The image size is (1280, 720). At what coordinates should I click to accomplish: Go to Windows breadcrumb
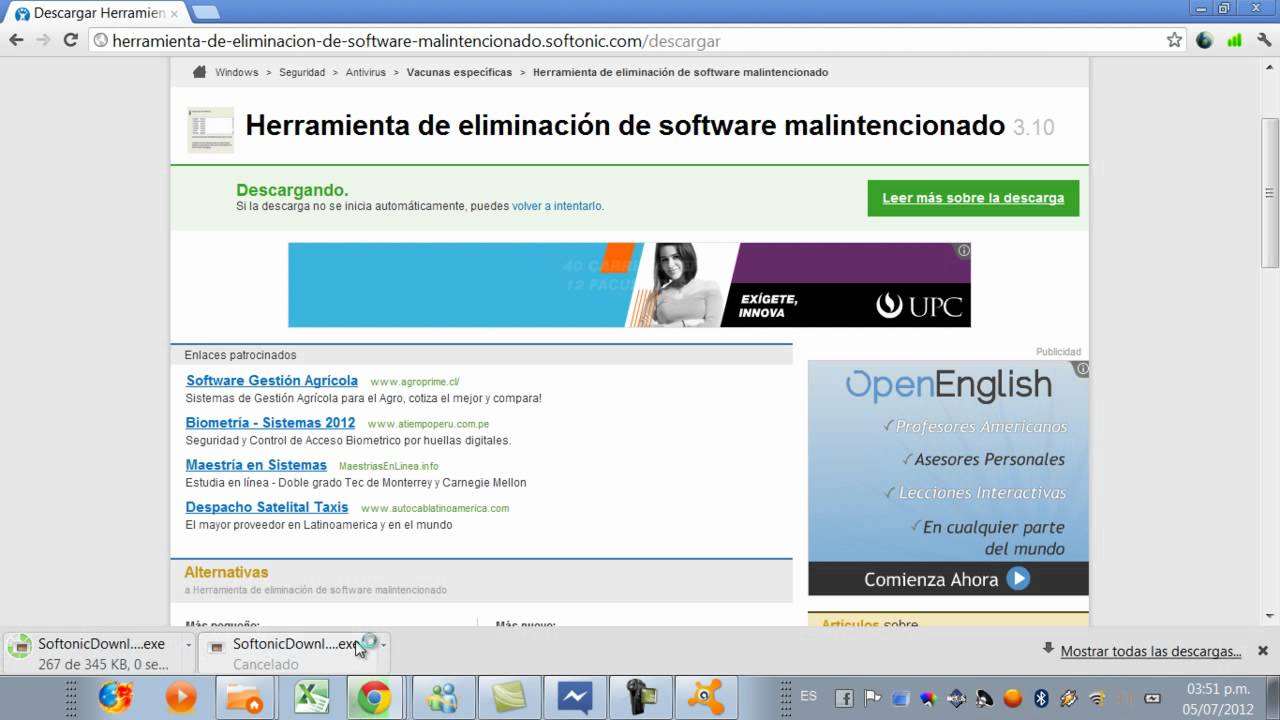coord(236,72)
